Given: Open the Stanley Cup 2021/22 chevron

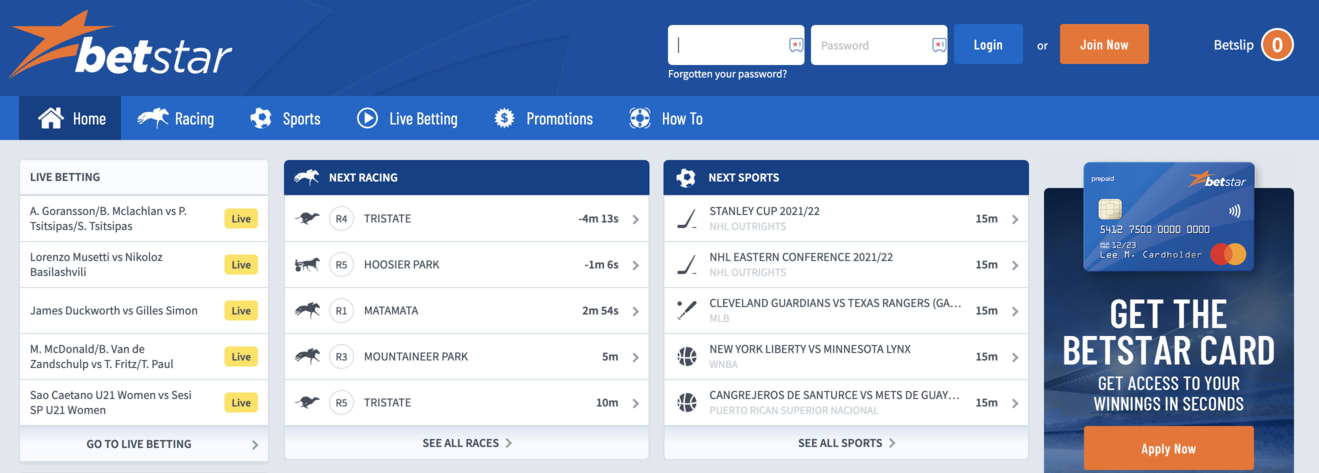Looking at the screenshot, I should coord(1015,219).
